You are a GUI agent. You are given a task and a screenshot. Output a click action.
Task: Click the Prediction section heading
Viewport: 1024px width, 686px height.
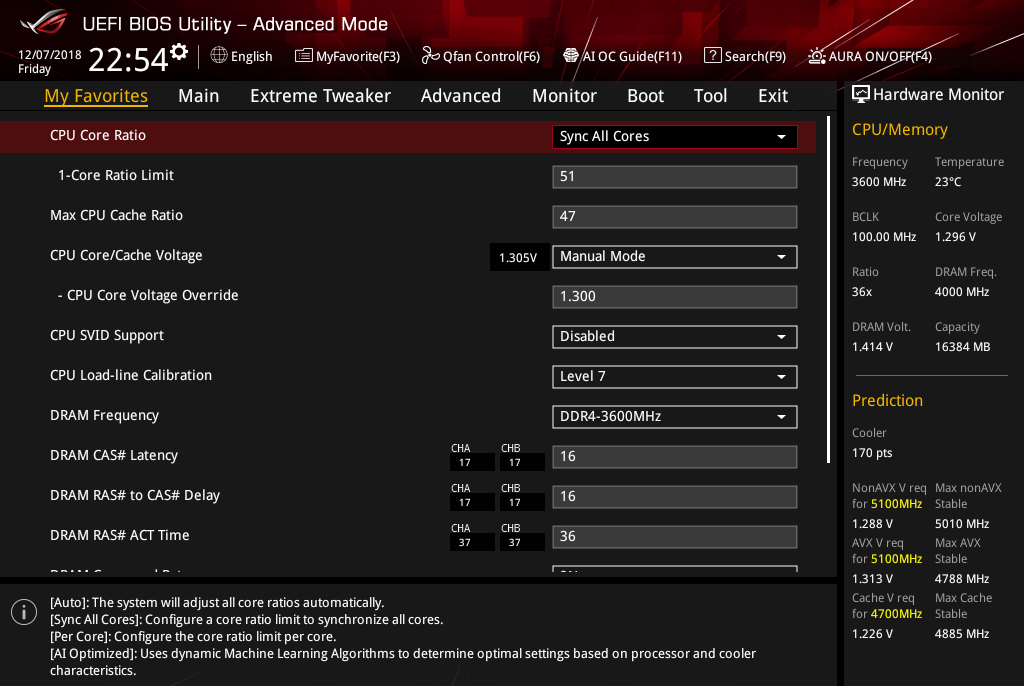point(888,400)
